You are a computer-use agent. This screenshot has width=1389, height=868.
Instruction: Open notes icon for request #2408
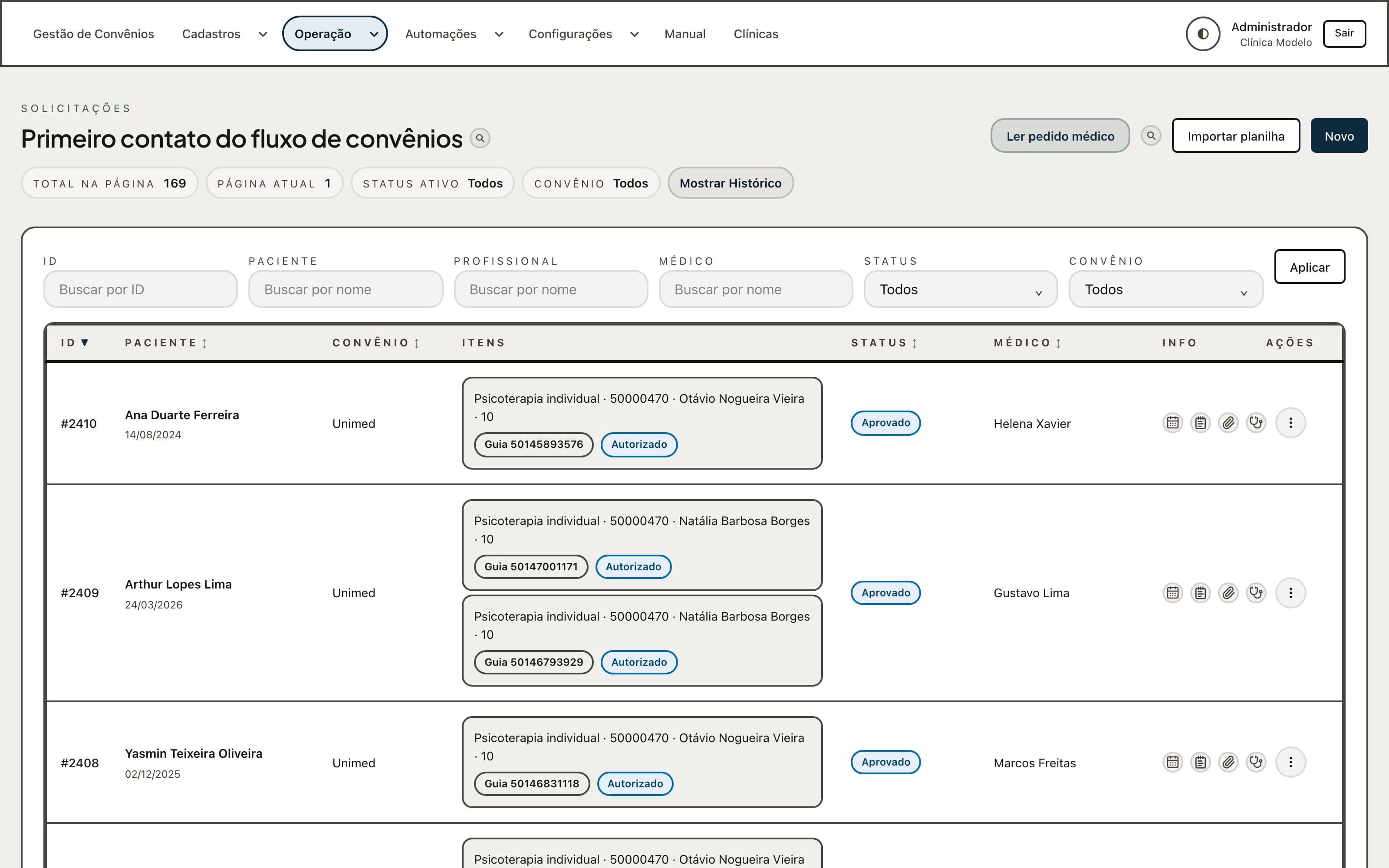(1200, 762)
